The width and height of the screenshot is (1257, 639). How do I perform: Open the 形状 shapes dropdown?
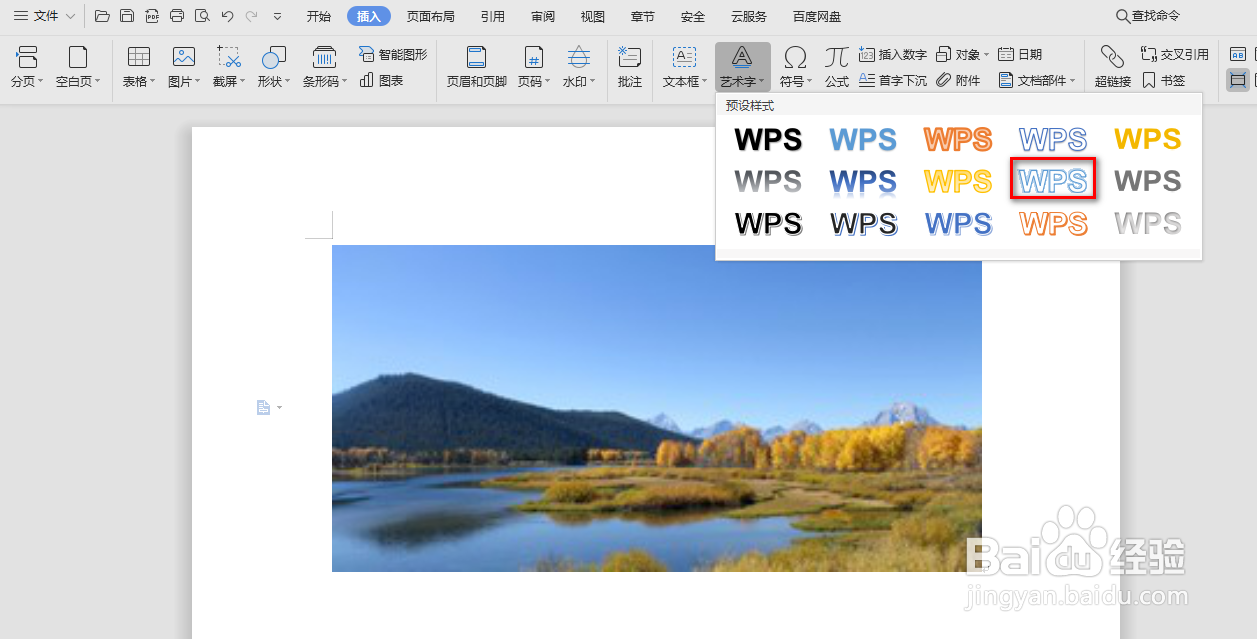click(x=274, y=67)
